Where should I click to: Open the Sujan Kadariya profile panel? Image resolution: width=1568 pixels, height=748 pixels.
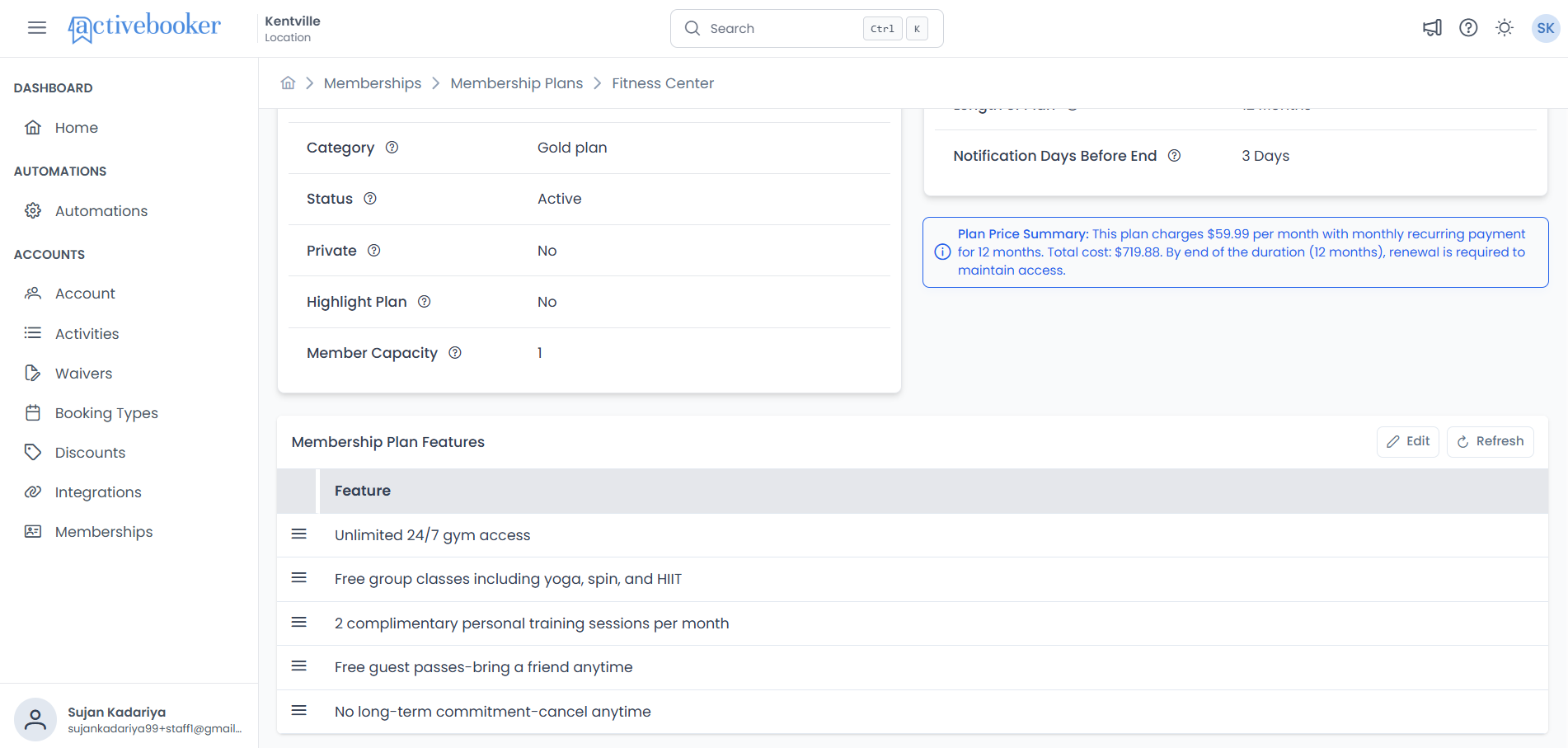coord(129,719)
